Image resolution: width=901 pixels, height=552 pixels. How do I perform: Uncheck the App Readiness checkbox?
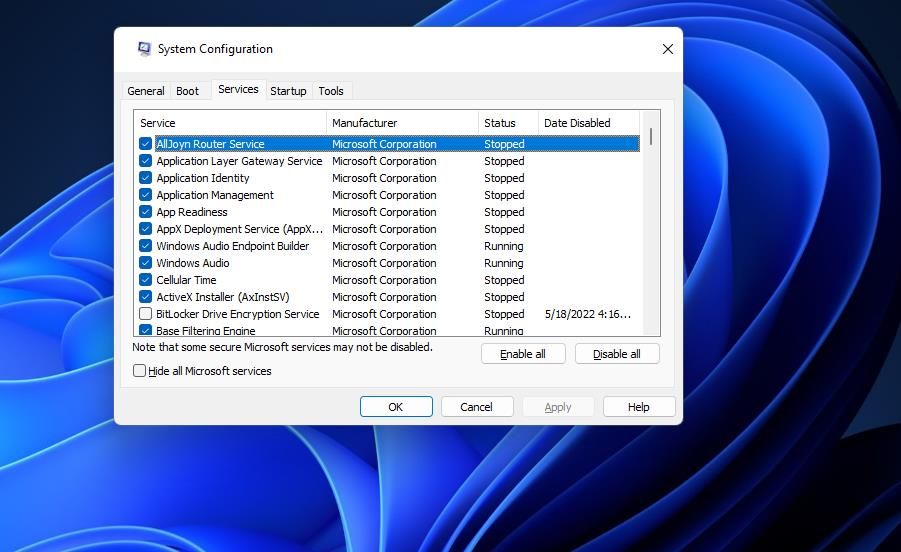(x=145, y=211)
